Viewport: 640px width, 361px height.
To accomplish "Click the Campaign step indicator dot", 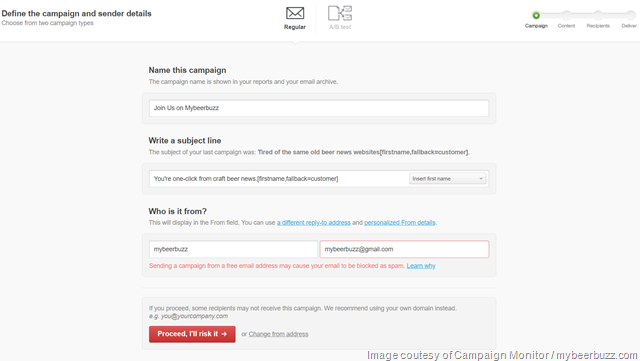I will pyautogui.click(x=536, y=16).
